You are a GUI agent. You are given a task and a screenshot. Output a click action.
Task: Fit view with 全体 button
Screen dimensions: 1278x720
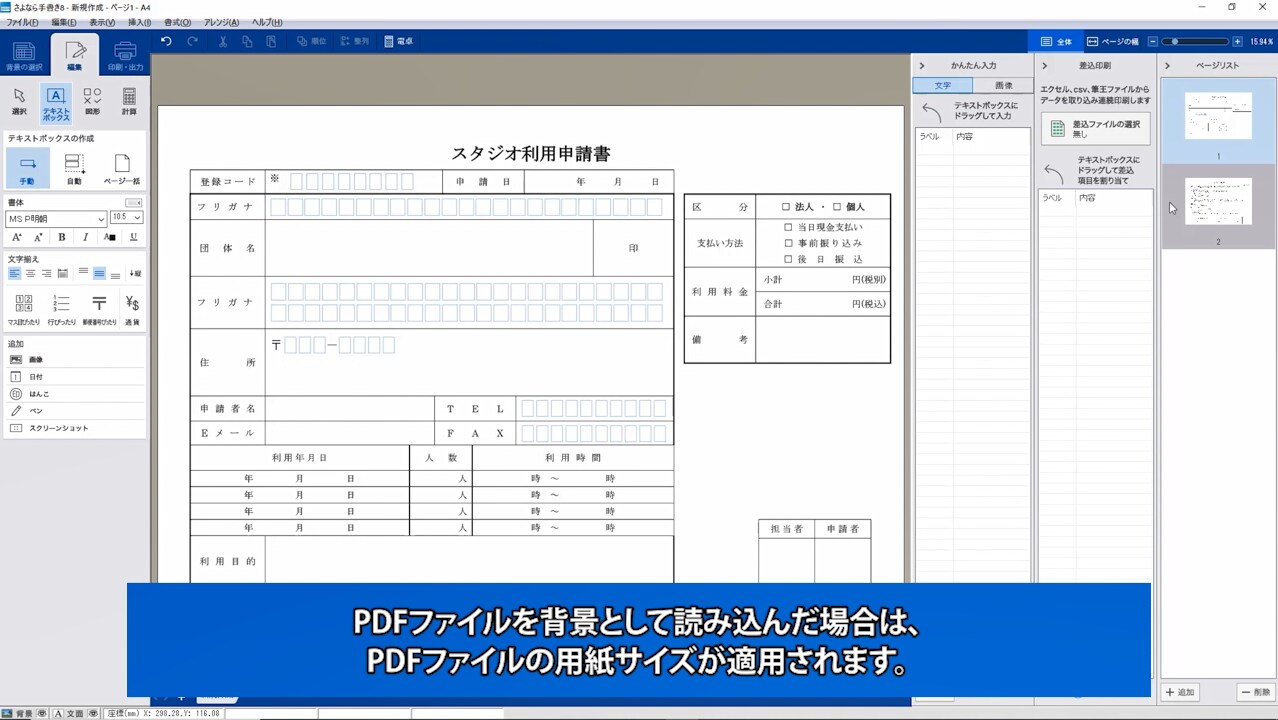click(x=1055, y=41)
